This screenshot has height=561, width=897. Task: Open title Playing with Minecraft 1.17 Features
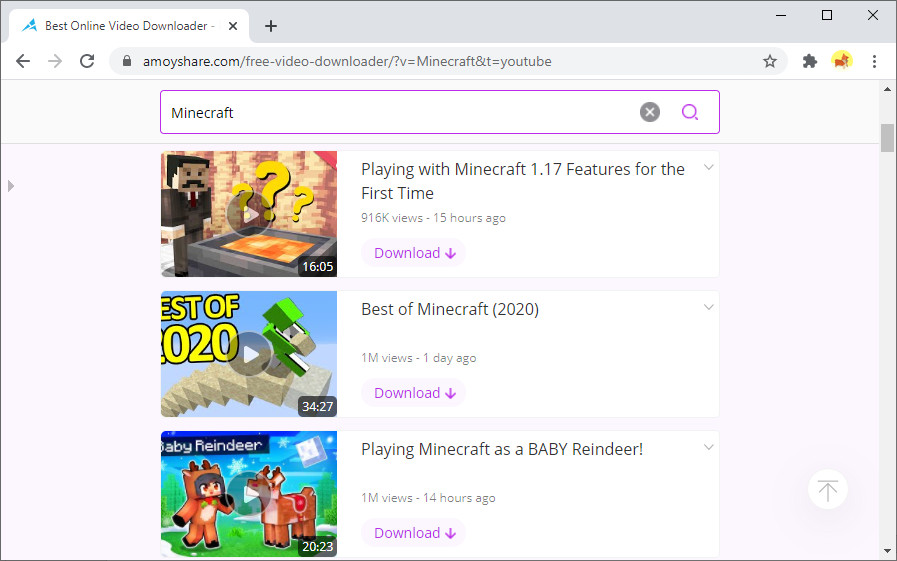tap(523, 181)
